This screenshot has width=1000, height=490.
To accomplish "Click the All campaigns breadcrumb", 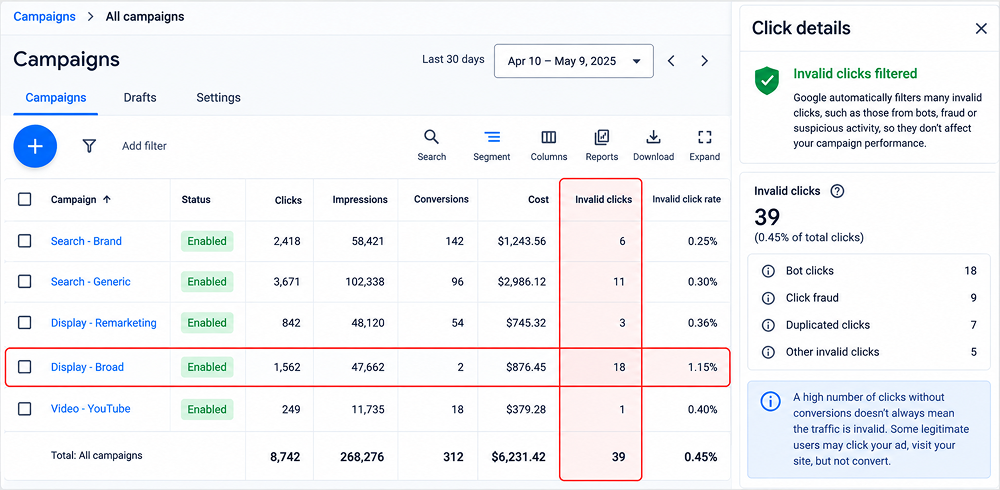I will [145, 17].
